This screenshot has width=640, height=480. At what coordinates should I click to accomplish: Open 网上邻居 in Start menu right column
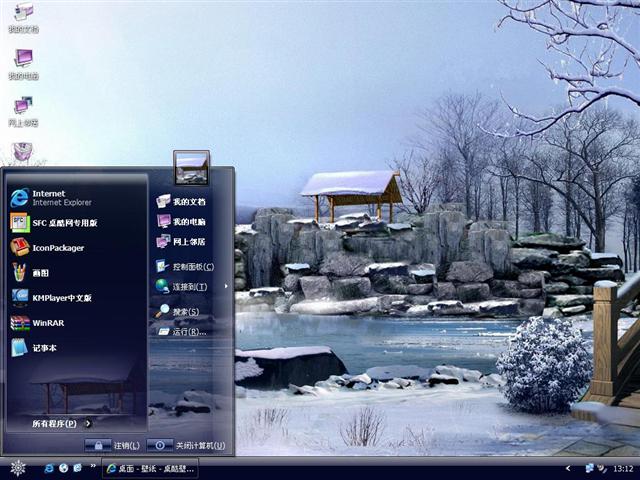[181, 242]
